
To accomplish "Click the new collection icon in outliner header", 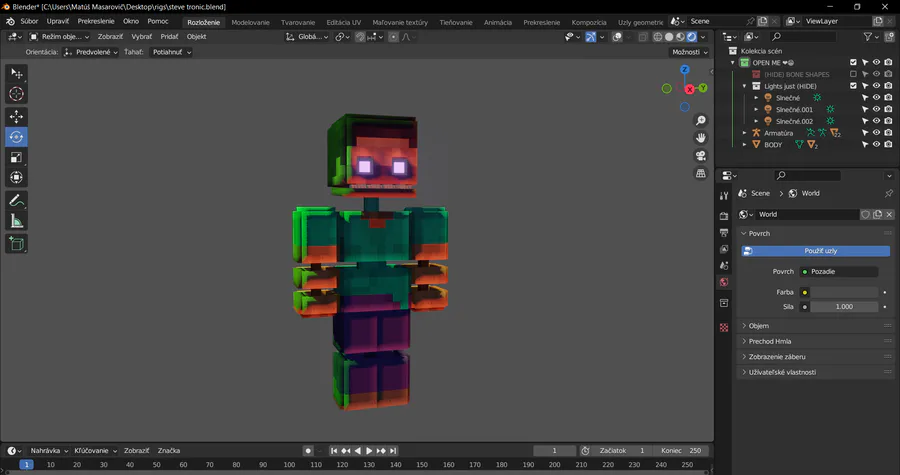I will tap(890, 37).
